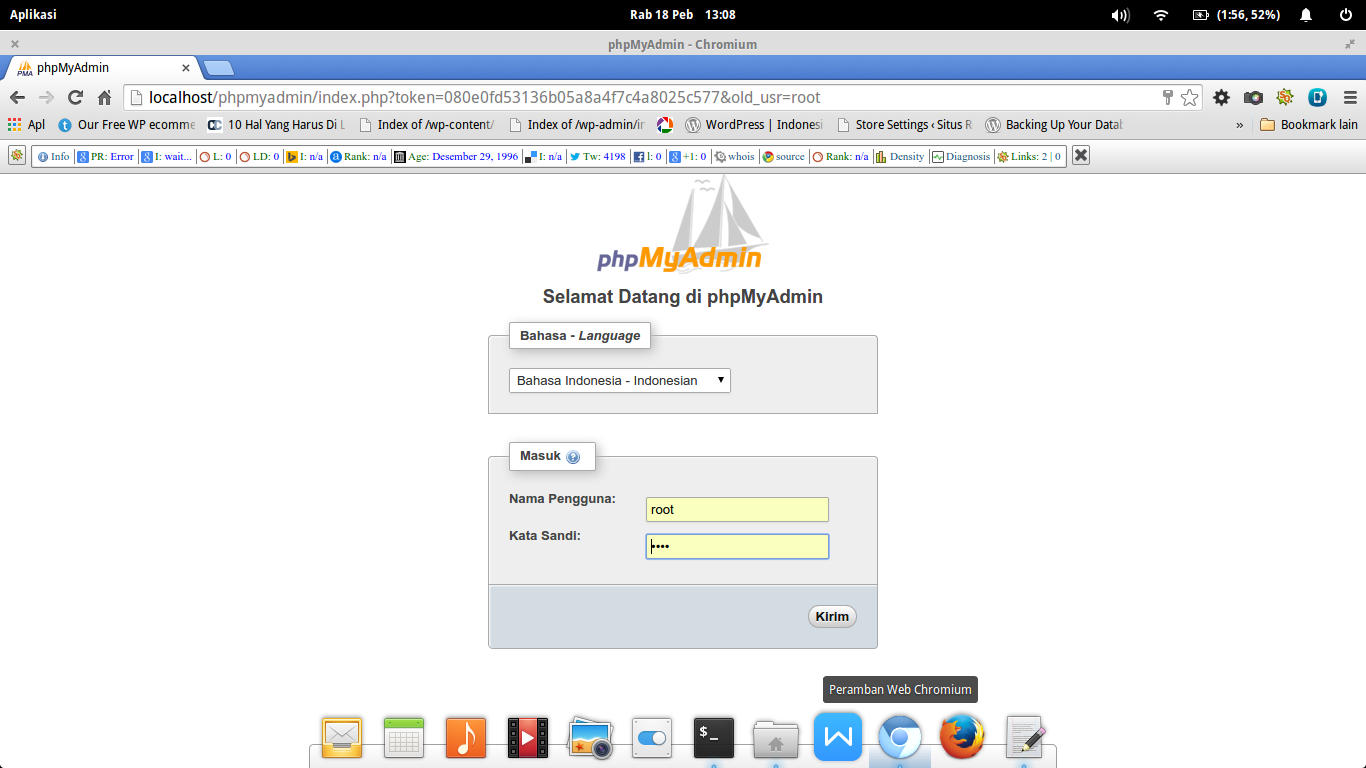
Task: Launch the Mail app from dock
Action: pos(342,738)
